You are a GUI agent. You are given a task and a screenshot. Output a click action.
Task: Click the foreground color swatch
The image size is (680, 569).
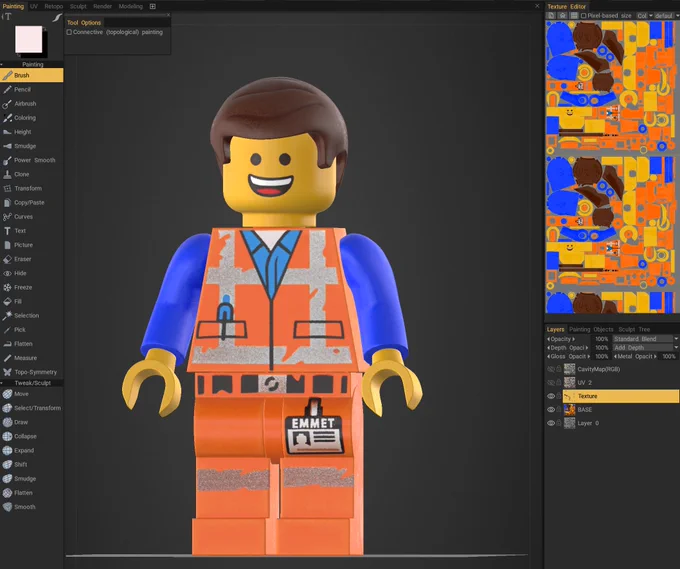pos(29,39)
